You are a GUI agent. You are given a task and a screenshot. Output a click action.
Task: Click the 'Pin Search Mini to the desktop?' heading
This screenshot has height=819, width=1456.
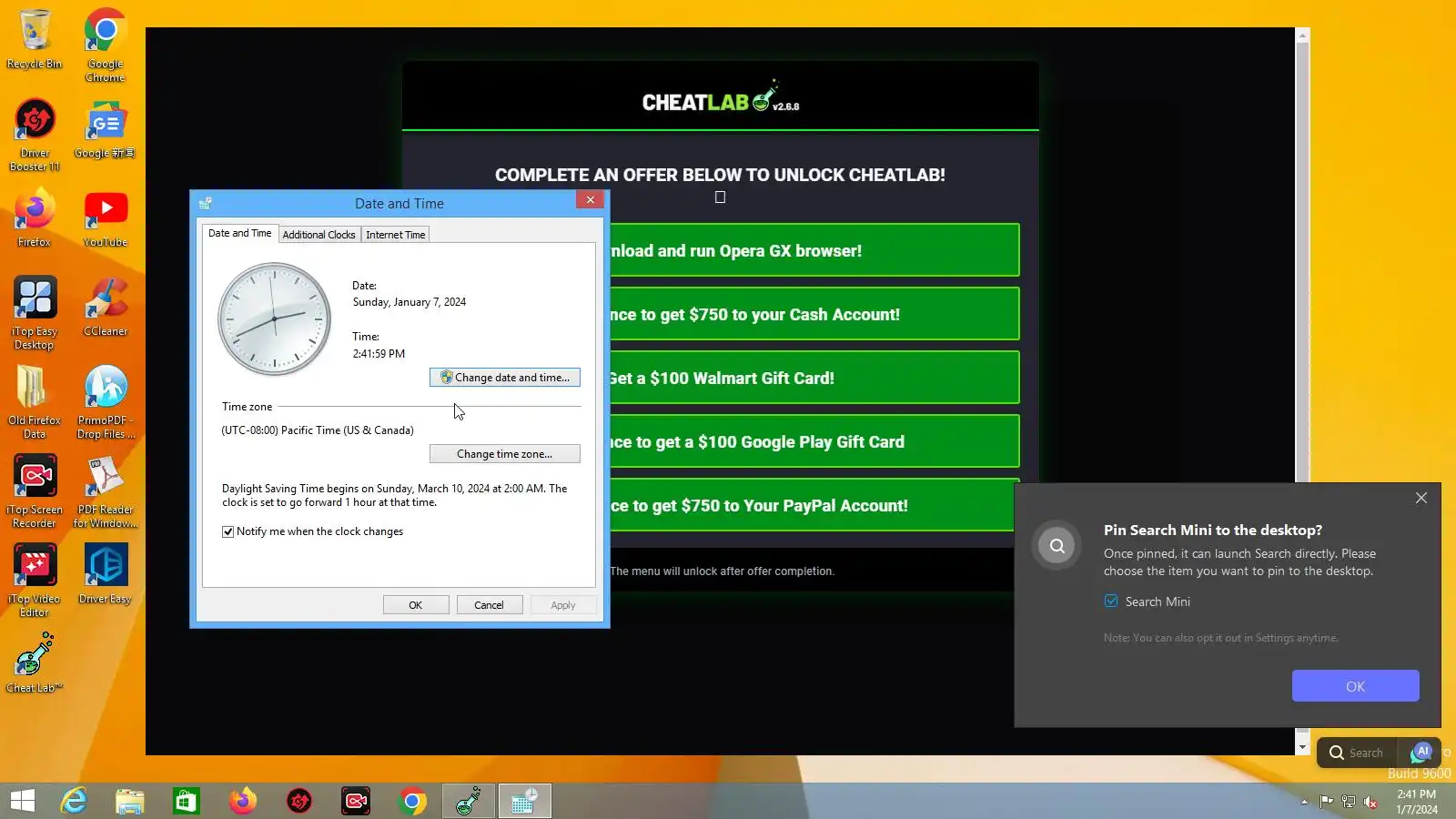coord(1213,530)
